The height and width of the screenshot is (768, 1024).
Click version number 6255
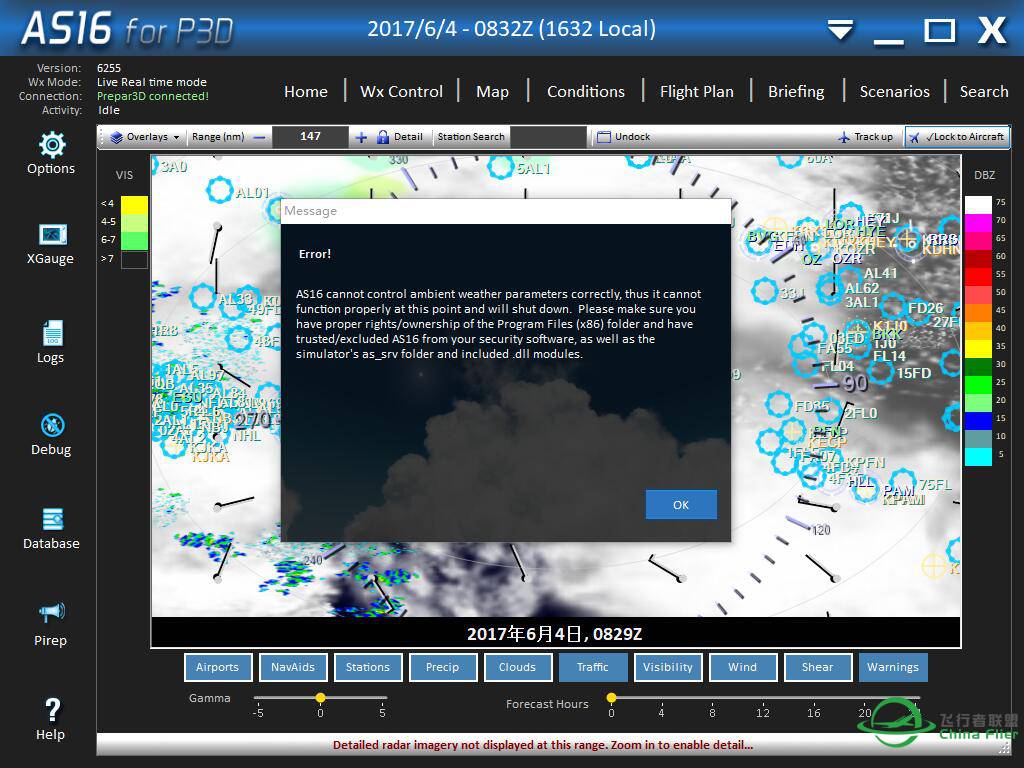pyautogui.click(x=109, y=68)
